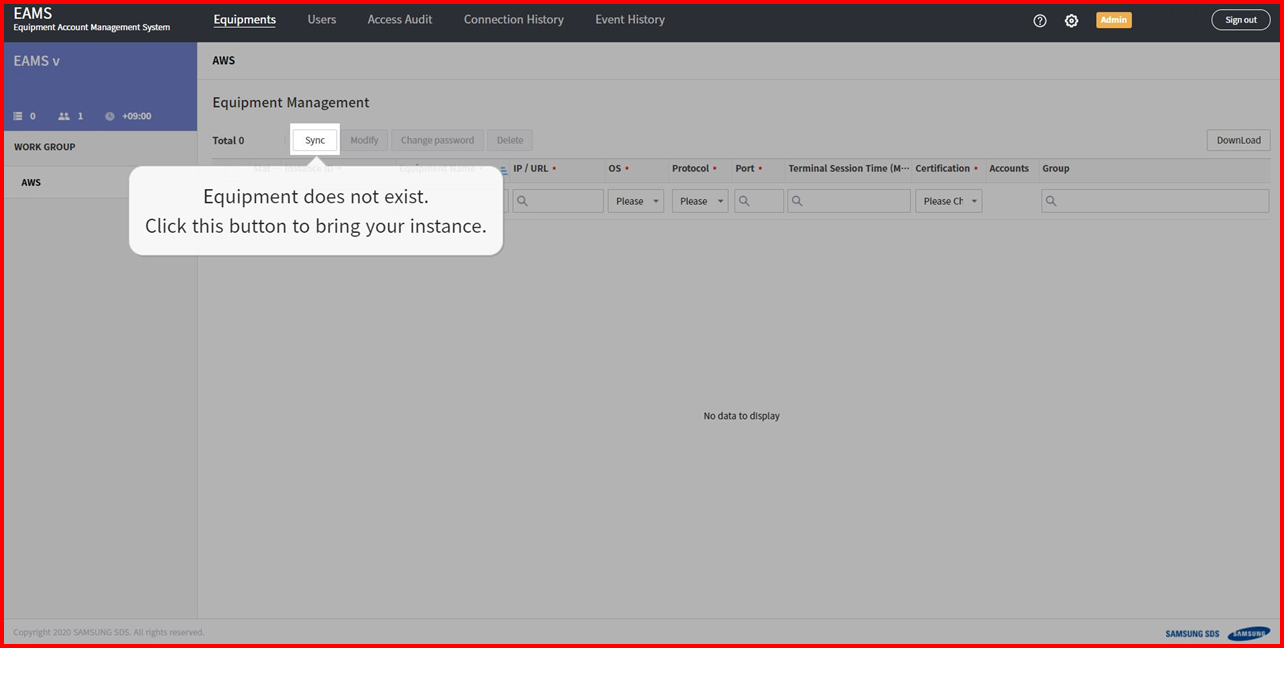Focus the Terminal Session Time filter field
Image resolution: width=1288 pixels, height=689 pixels.
[849, 201]
